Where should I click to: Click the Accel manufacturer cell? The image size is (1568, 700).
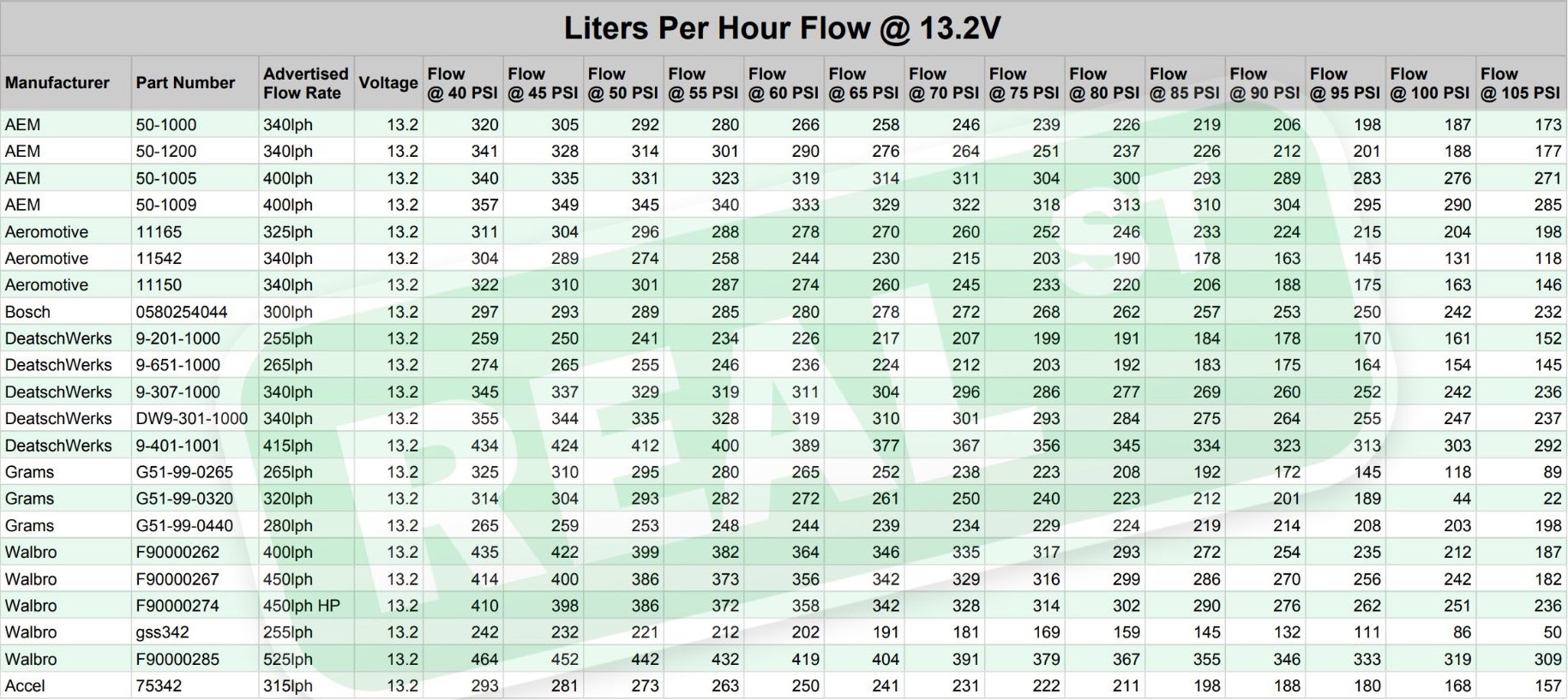pyautogui.click(x=25, y=685)
